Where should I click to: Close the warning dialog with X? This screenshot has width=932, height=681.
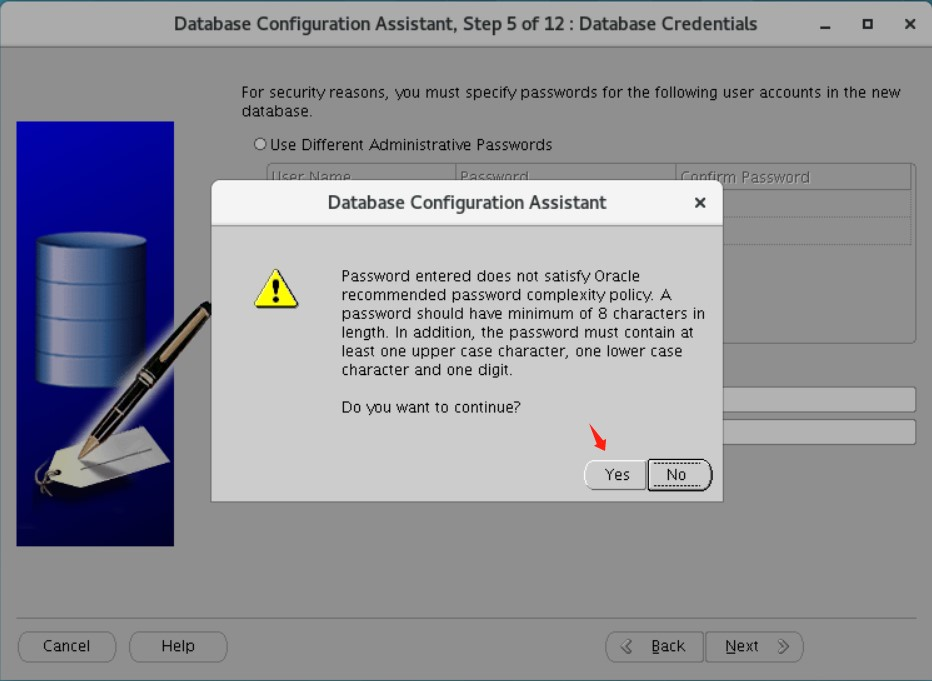[700, 203]
